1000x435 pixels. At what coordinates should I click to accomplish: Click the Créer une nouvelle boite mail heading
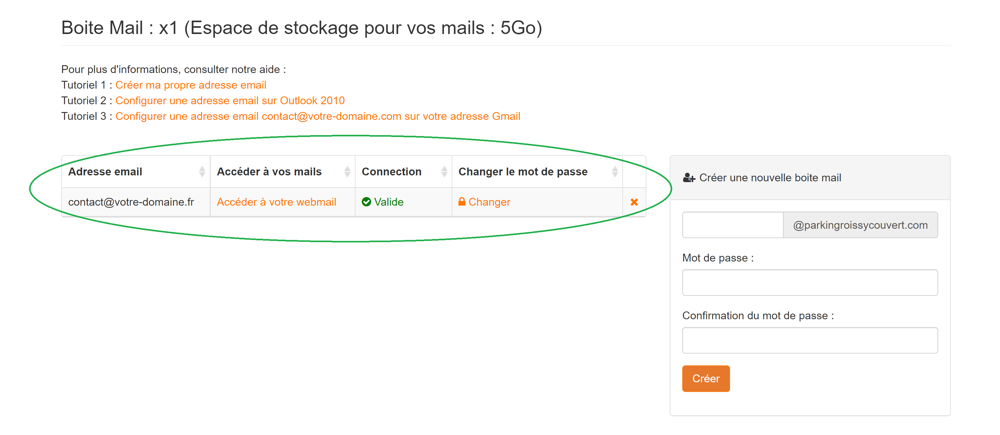pos(769,178)
